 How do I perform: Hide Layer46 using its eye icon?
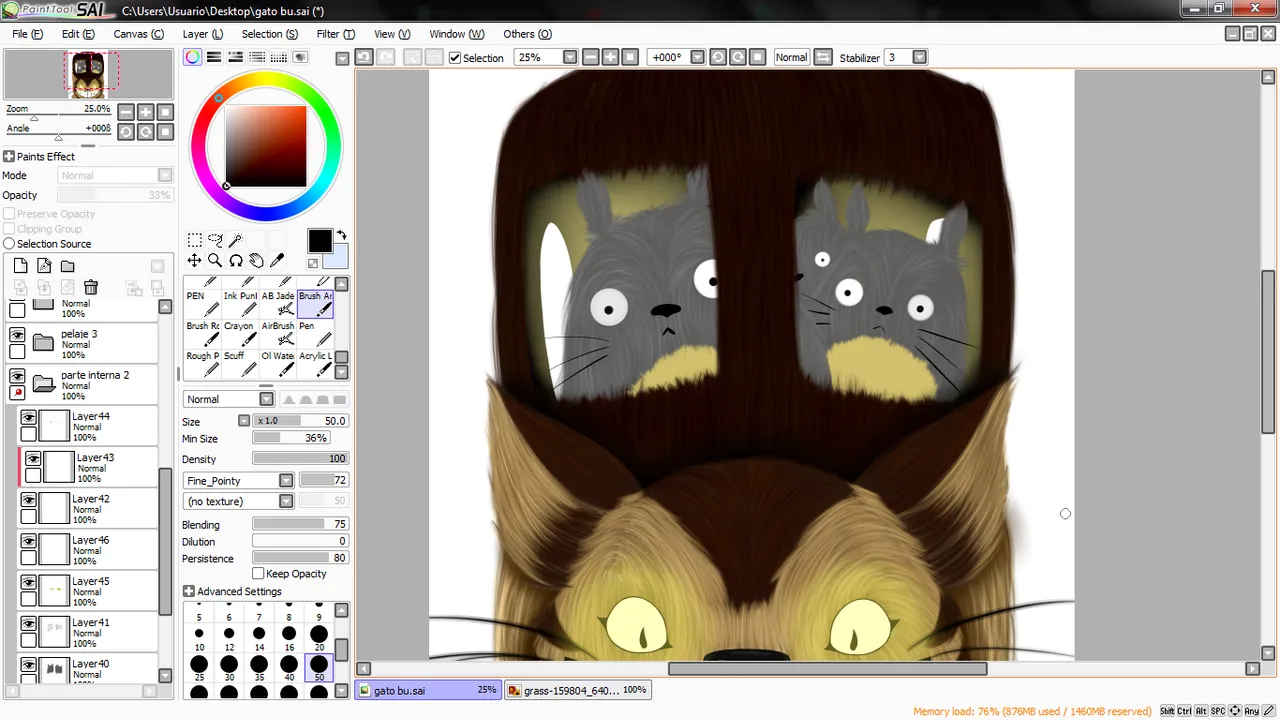[x=29, y=541]
